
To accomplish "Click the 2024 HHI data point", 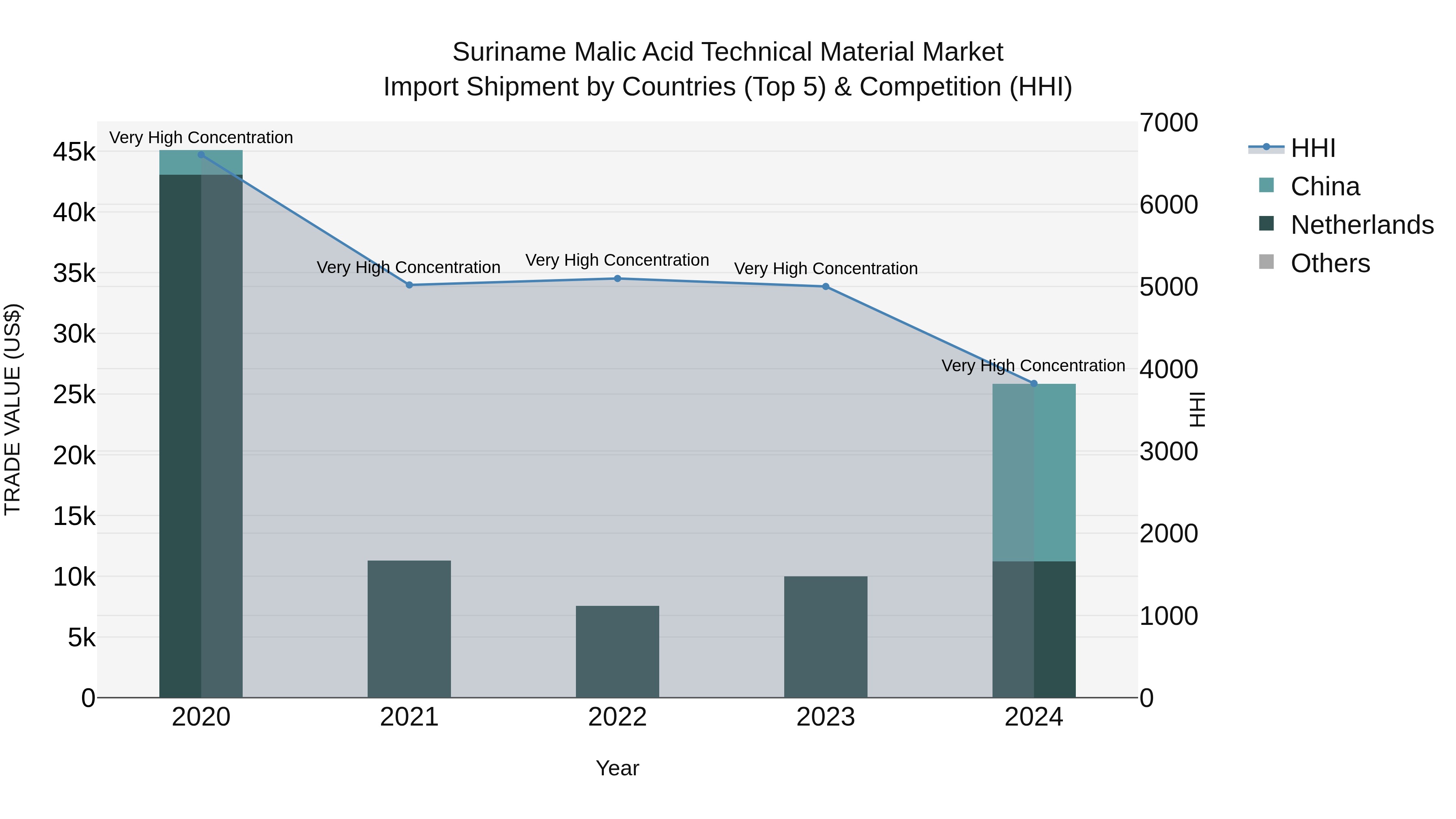I will [1034, 384].
